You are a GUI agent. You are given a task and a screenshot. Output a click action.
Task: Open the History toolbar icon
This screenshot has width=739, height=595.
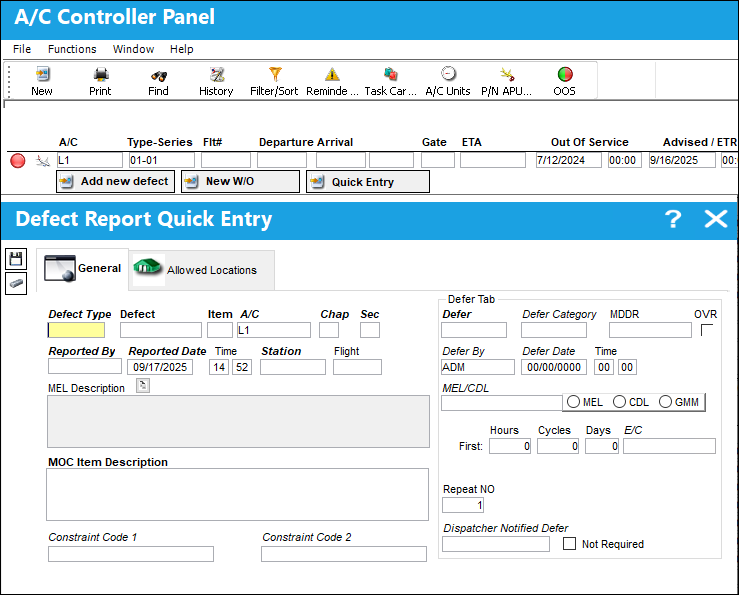point(217,74)
